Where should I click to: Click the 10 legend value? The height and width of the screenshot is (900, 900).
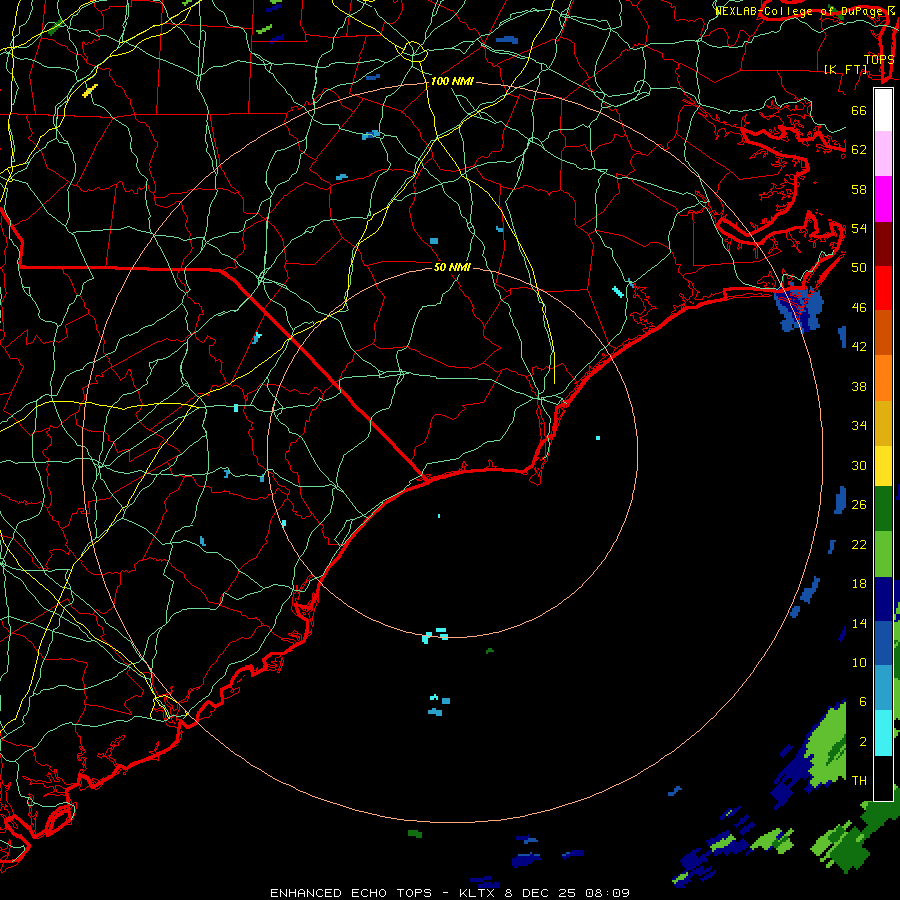[859, 662]
